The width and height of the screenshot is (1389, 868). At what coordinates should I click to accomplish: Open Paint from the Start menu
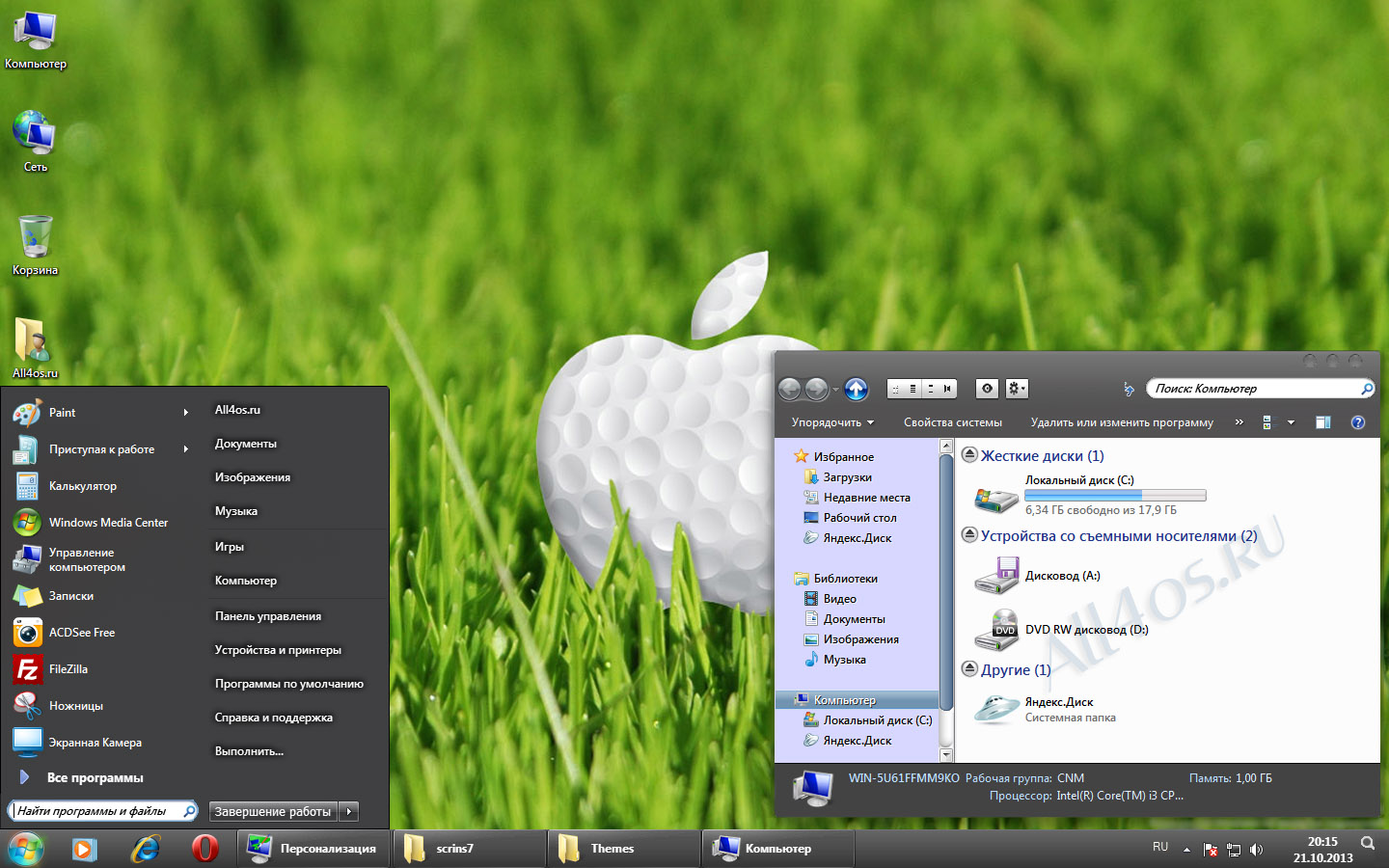pyautogui.click(x=62, y=413)
